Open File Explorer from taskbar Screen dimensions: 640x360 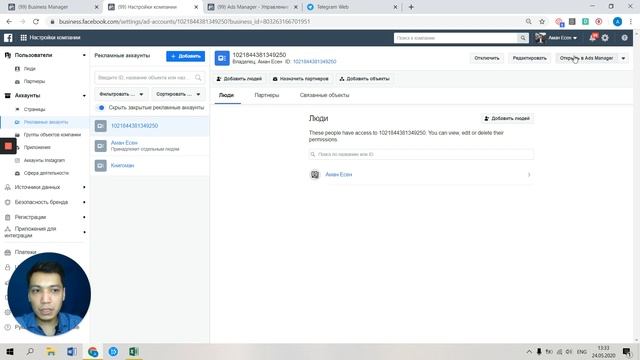point(51,351)
